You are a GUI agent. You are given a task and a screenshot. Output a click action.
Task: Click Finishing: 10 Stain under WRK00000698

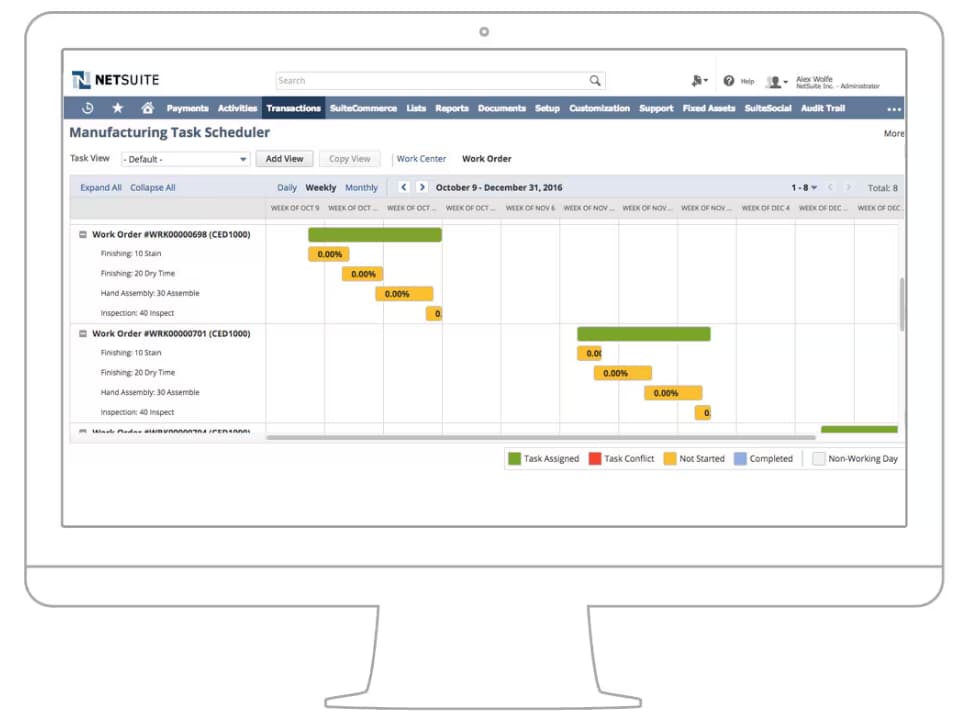131,254
